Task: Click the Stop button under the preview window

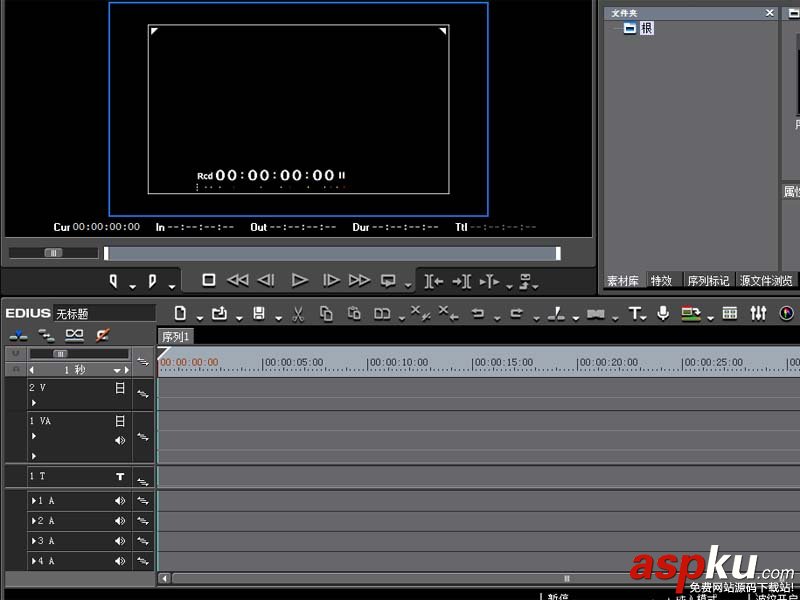Action: pyautogui.click(x=208, y=281)
